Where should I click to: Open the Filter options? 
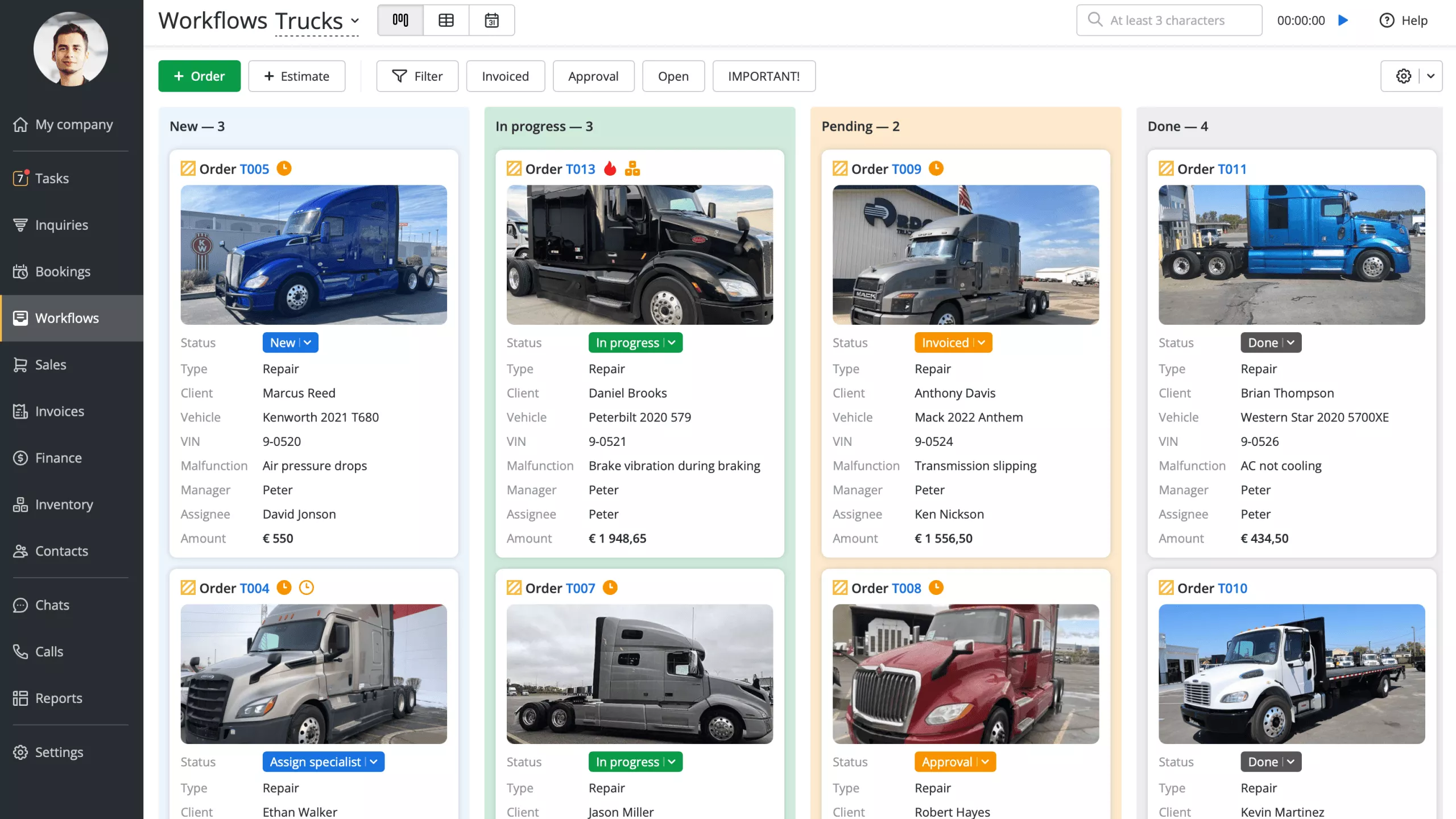[x=417, y=76]
